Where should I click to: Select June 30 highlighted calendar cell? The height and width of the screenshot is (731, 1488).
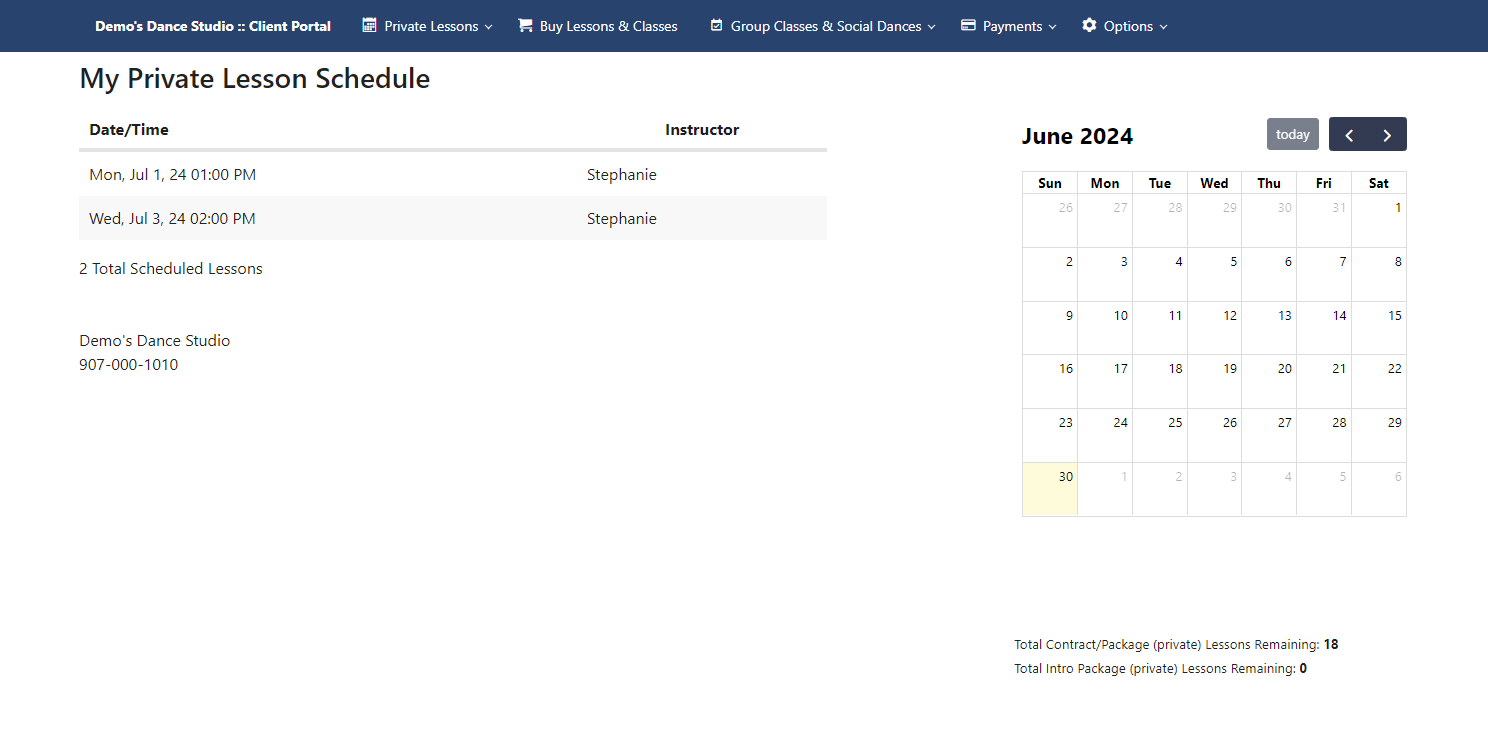pyautogui.click(x=1050, y=489)
